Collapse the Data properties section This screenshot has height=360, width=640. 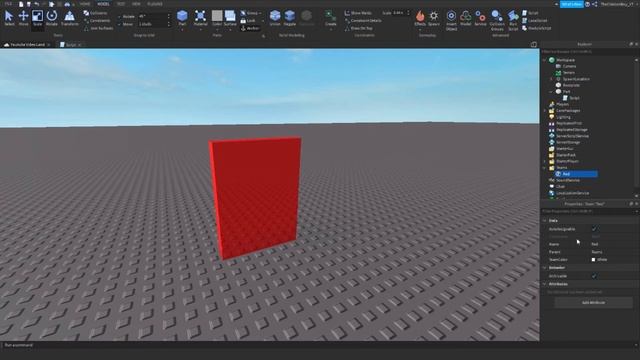(x=544, y=220)
